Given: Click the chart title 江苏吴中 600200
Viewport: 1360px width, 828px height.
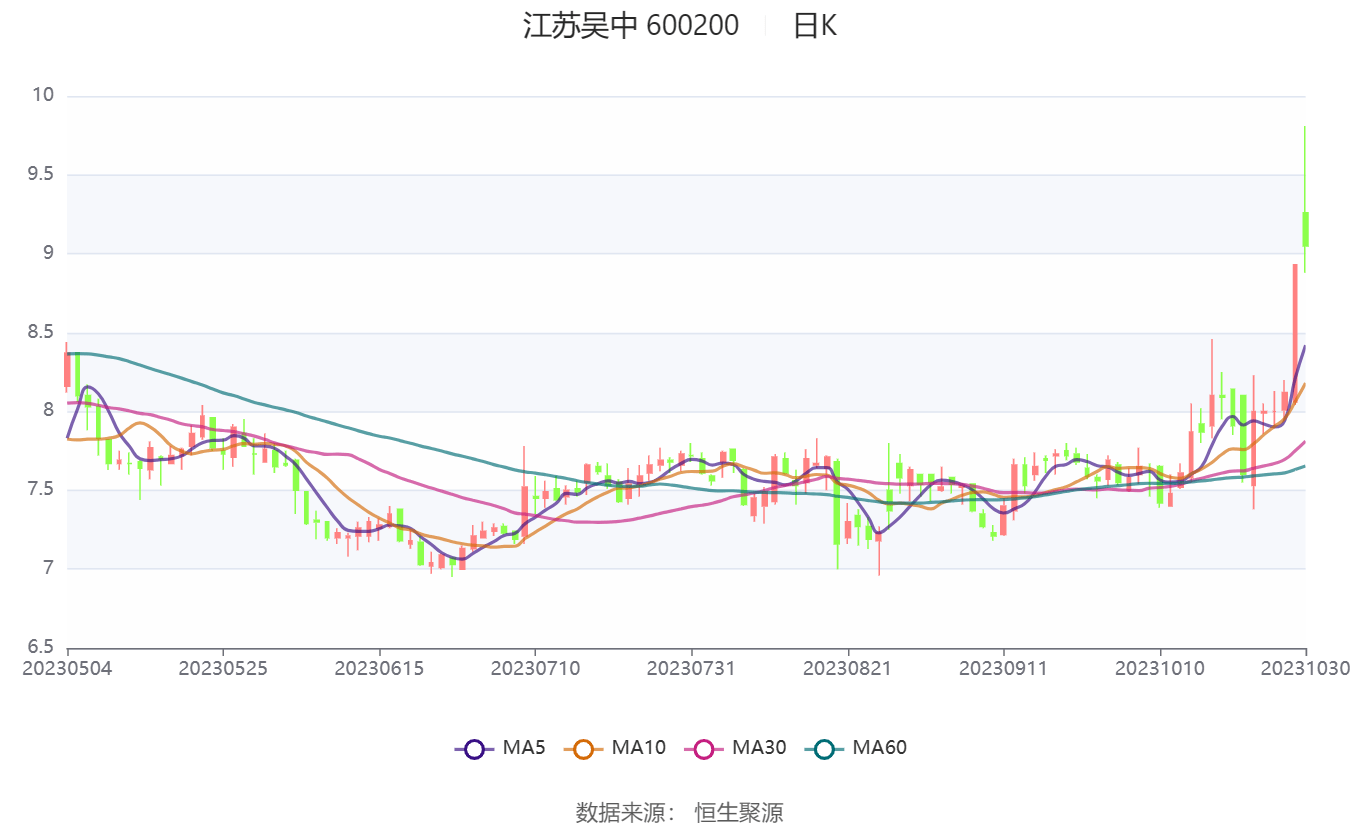Looking at the screenshot, I should (630, 26).
